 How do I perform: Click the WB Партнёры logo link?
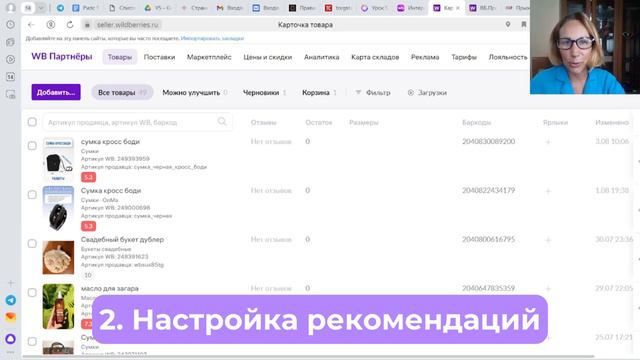(62, 56)
